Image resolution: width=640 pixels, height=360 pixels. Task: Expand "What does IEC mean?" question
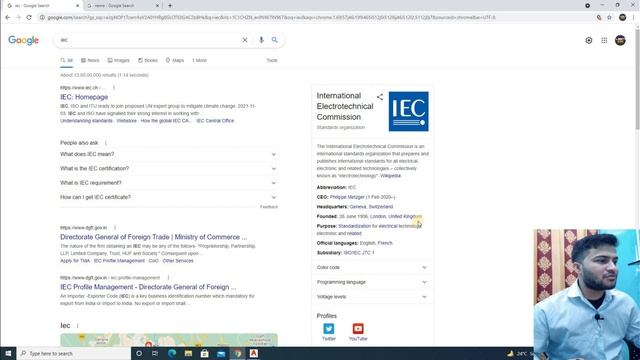pyautogui.click(x=168, y=154)
